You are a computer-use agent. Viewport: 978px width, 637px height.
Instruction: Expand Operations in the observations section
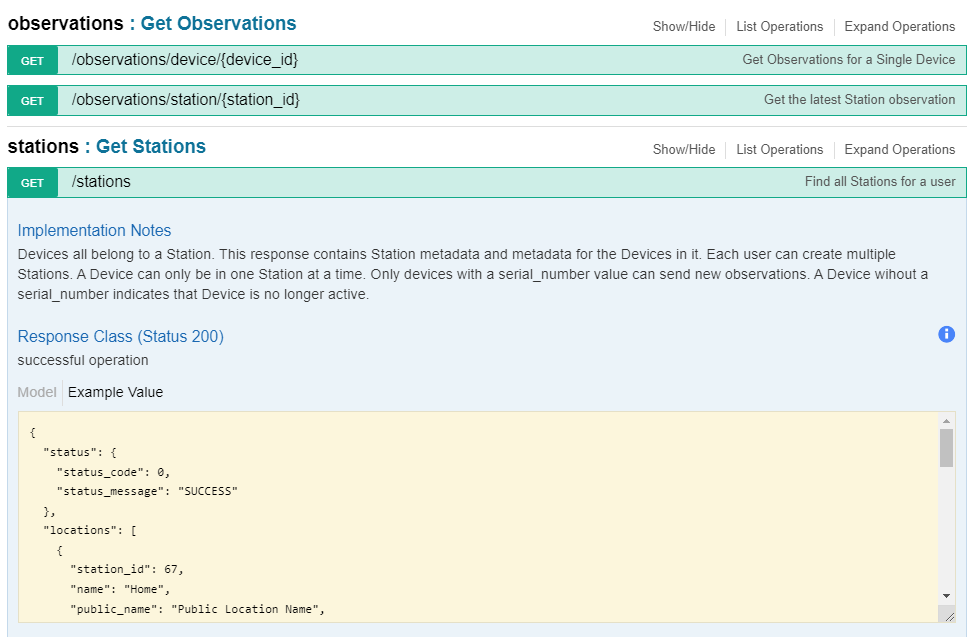[899, 26]
